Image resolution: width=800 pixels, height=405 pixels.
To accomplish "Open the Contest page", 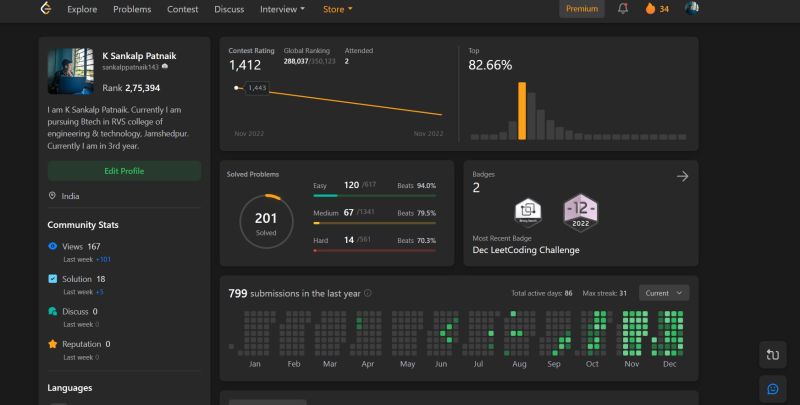I will tap(183, 9).
